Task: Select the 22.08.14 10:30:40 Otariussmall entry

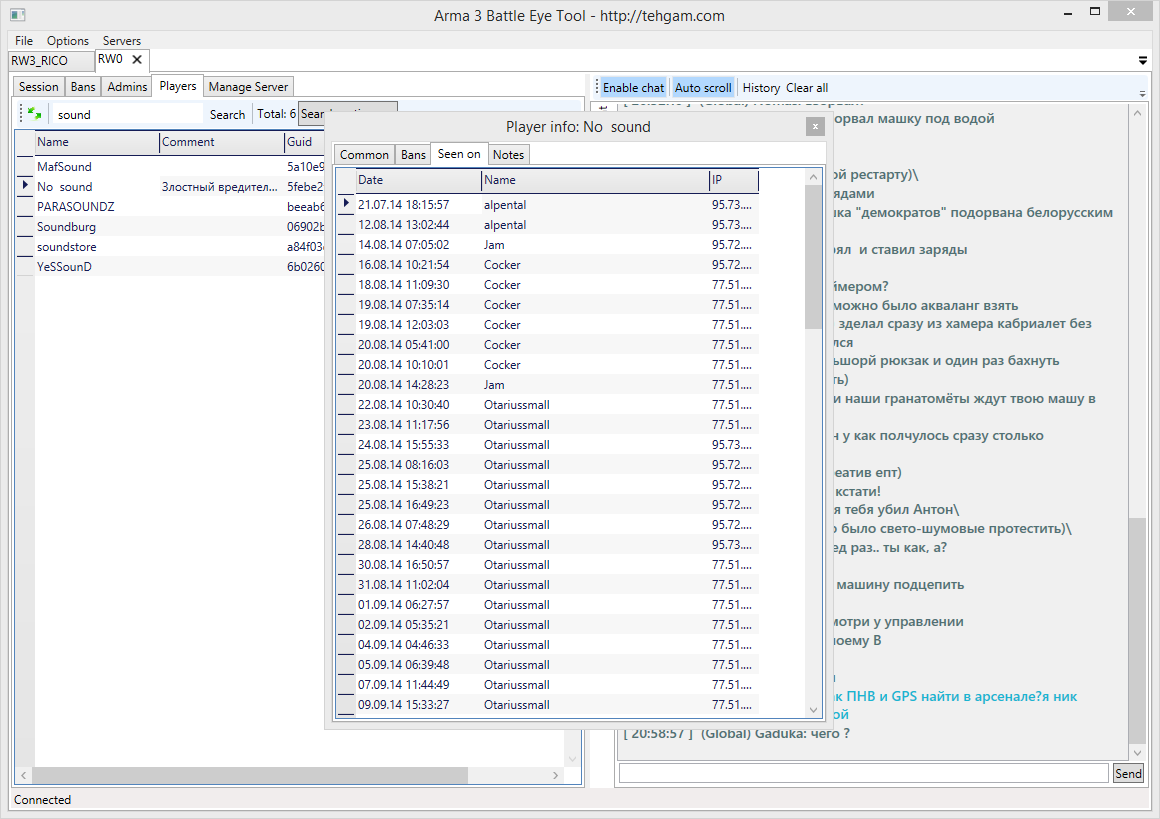Action: click(x=548, y=405)
